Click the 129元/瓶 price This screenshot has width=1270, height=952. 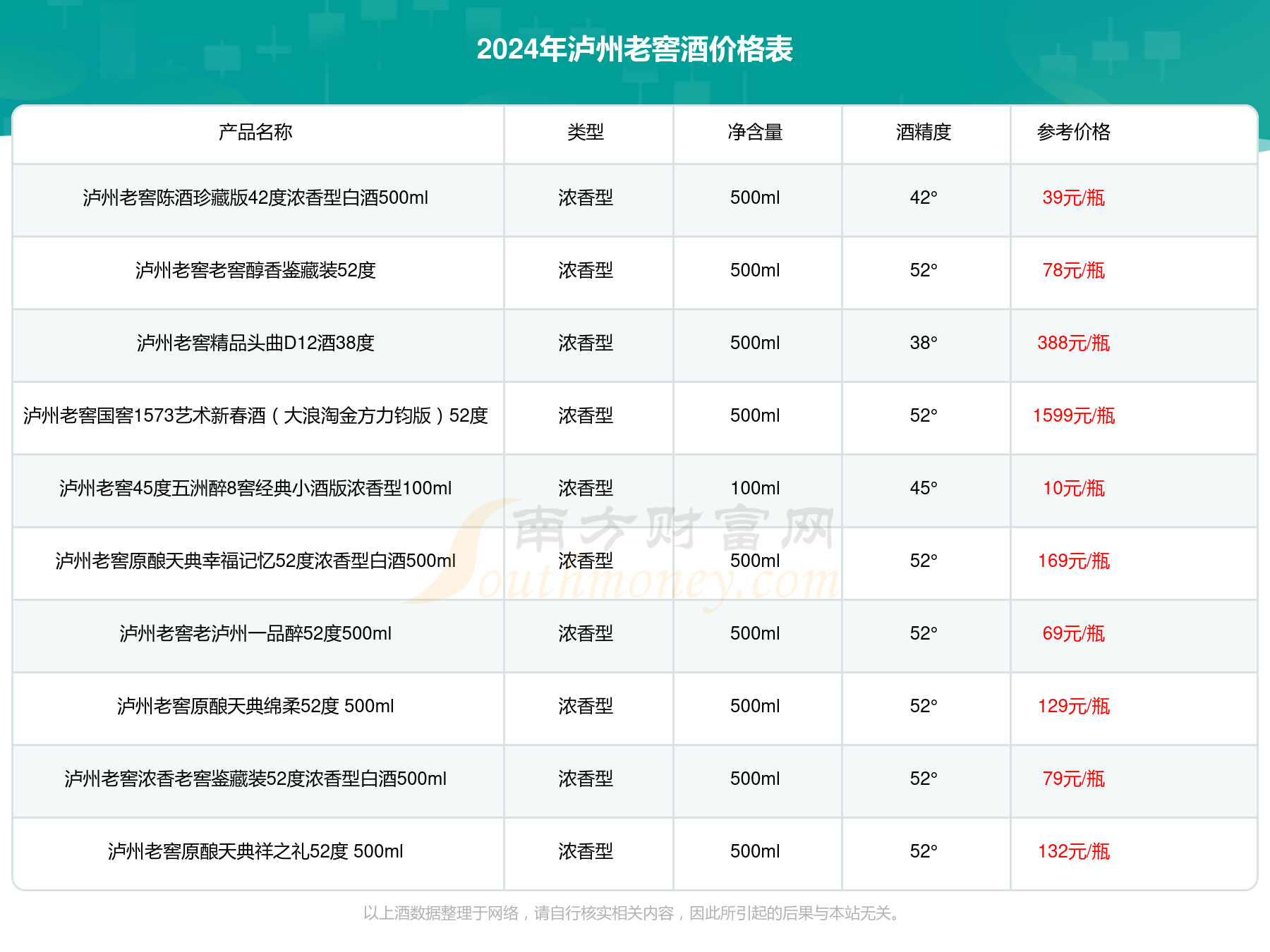[x=1074, y=706]
